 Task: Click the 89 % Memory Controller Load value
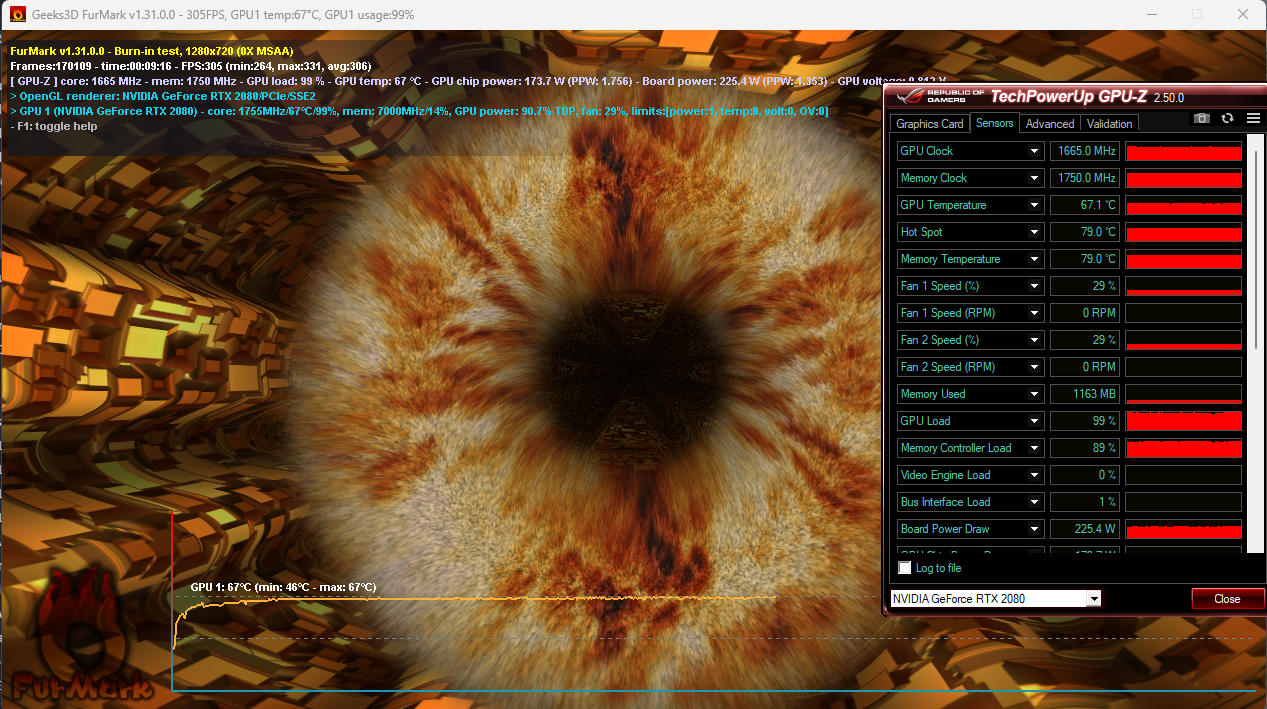tap(1084, 448)
